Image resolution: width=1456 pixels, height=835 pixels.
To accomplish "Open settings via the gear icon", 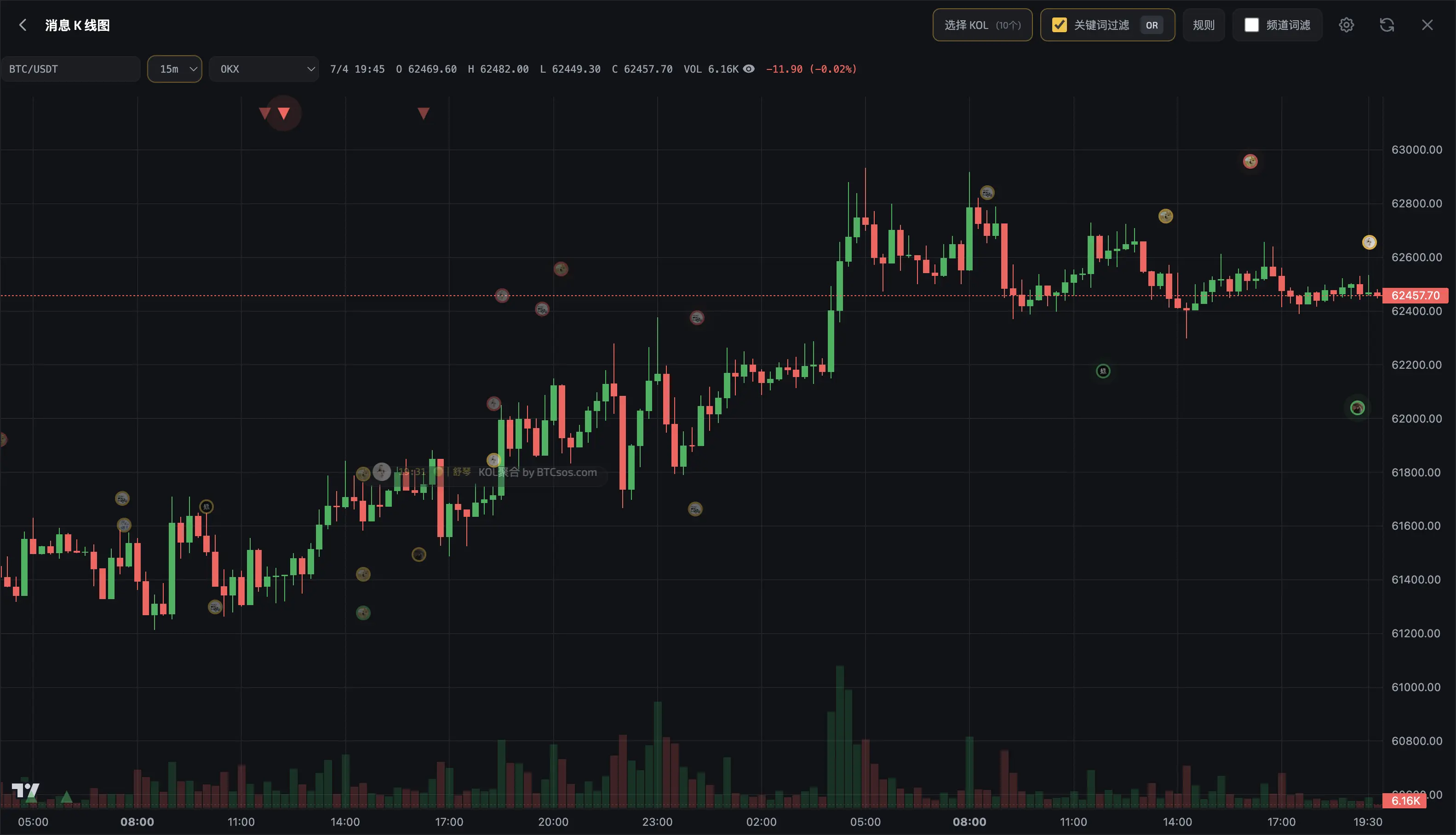I will 1346,25.
